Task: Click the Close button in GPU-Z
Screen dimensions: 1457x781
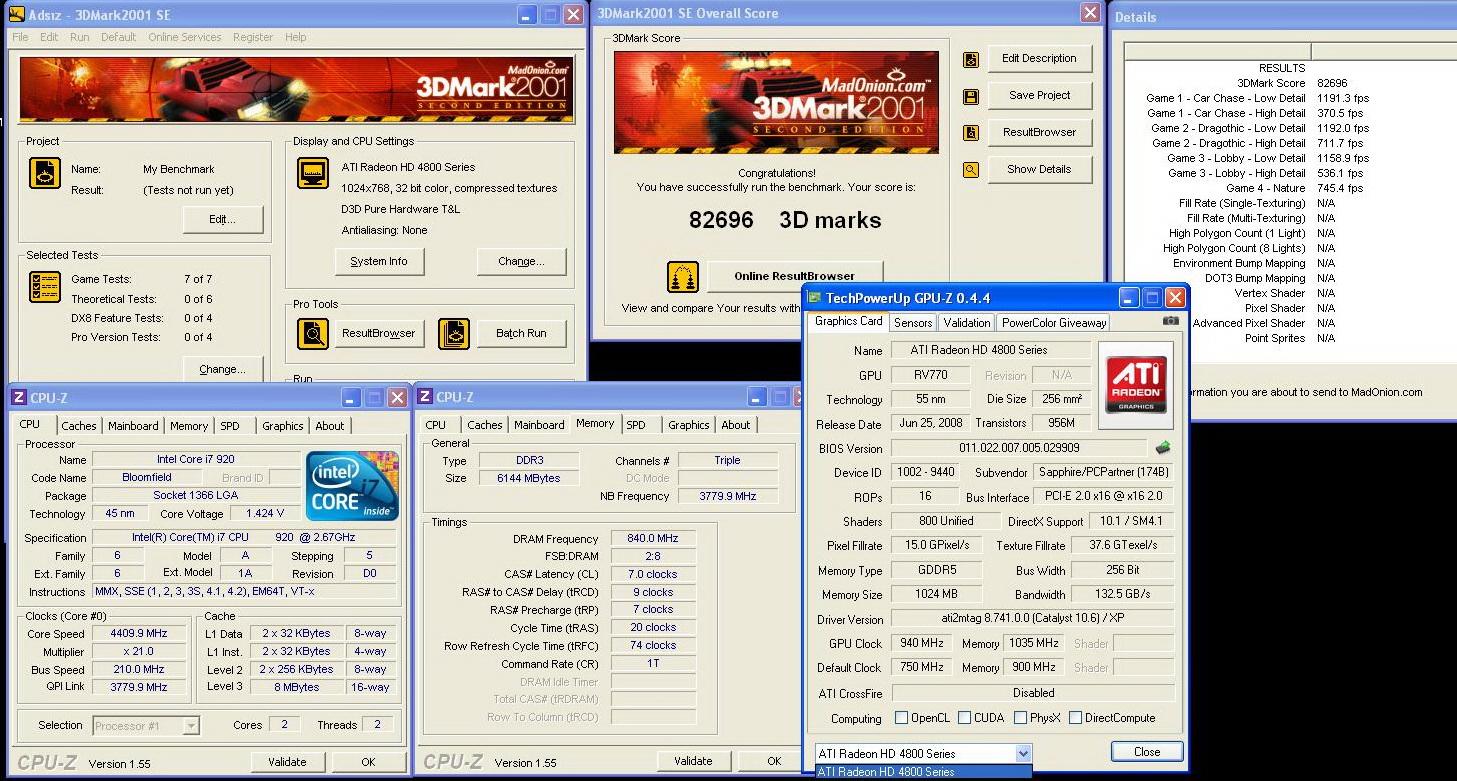Action: point(1147,752)
